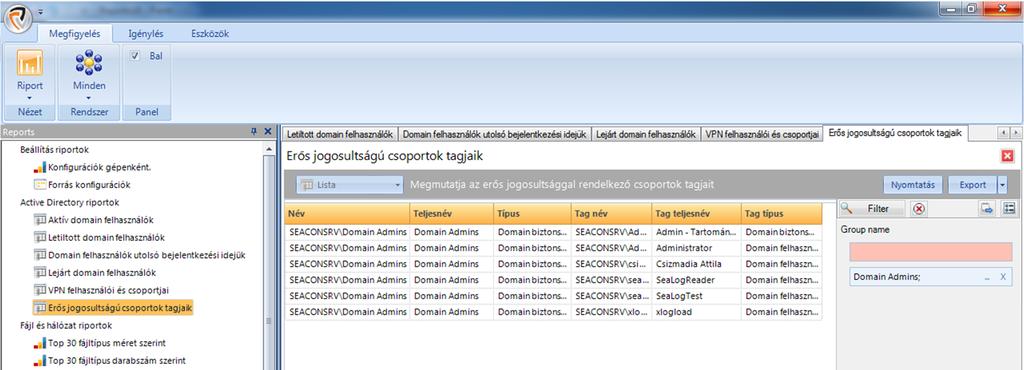The width and height of the screenshot is (1024, 370).
Task: Click the ellipsis on Domain Admins filter
Action: pyautogui.click(x=987, y=277)
